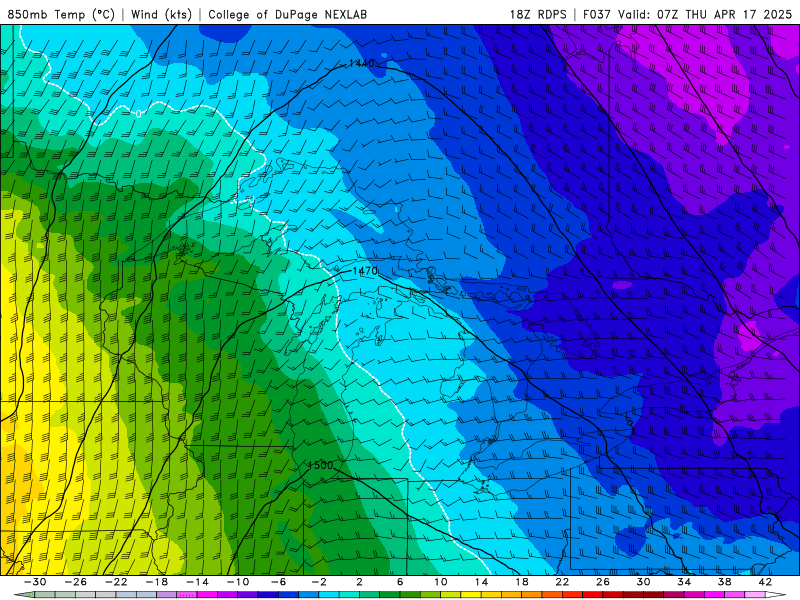Select the '-18' colorbar scale label
The image size is (800, 600).
click(x=157, y=582)
